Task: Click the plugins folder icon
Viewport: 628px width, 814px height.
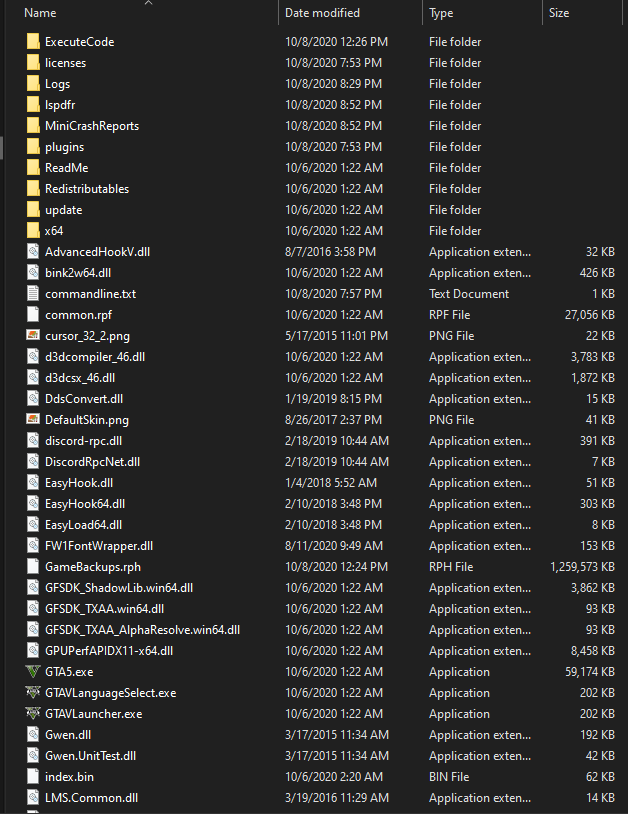Action: coord(33,147)
